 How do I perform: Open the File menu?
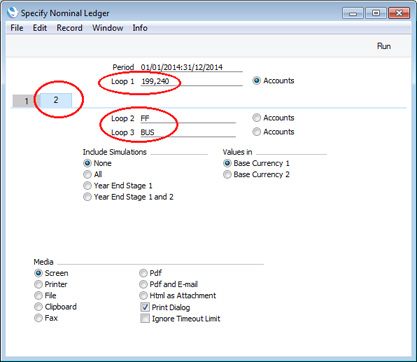17,28
